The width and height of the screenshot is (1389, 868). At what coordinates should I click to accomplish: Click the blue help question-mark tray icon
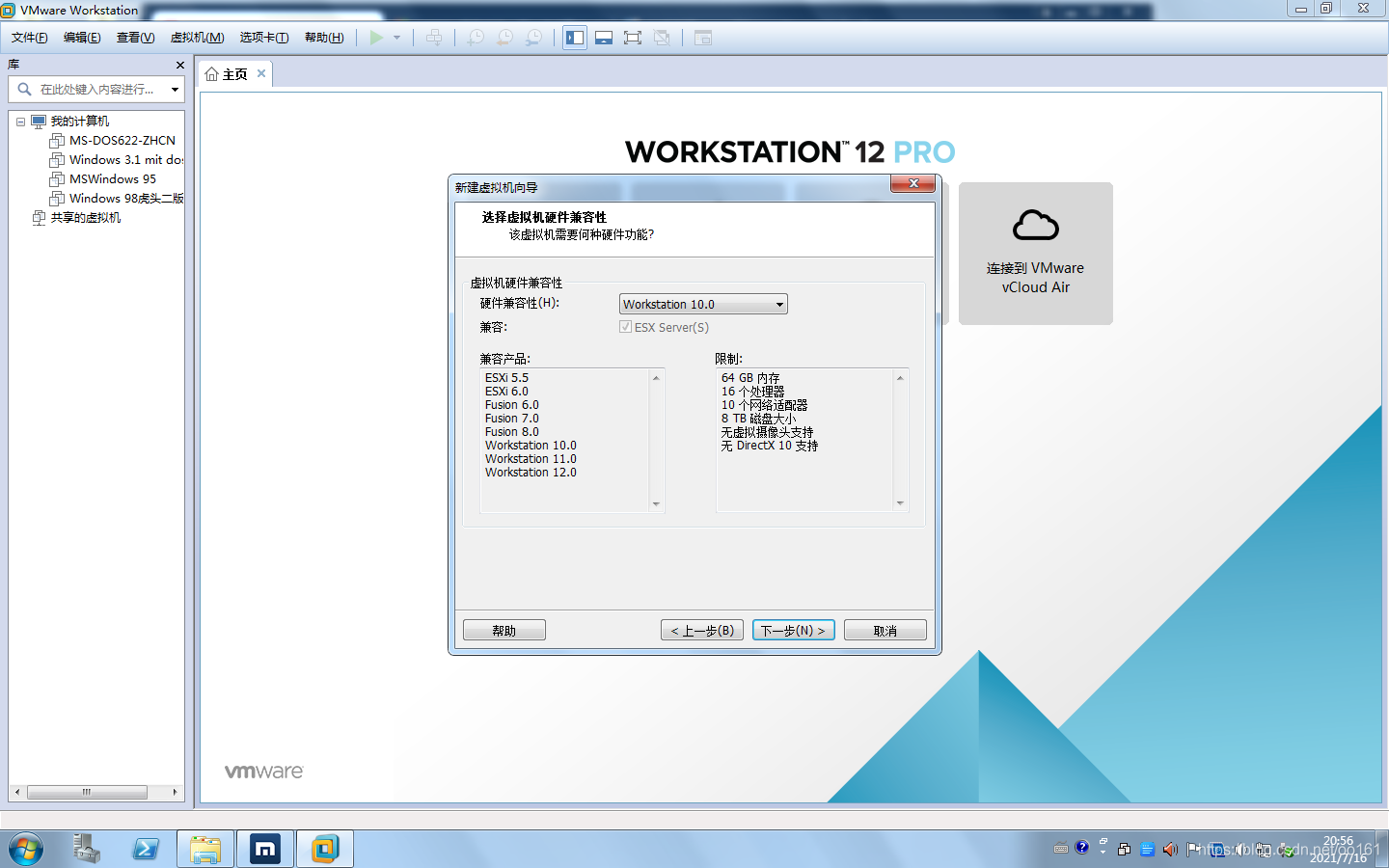(x=1082, y=848)
